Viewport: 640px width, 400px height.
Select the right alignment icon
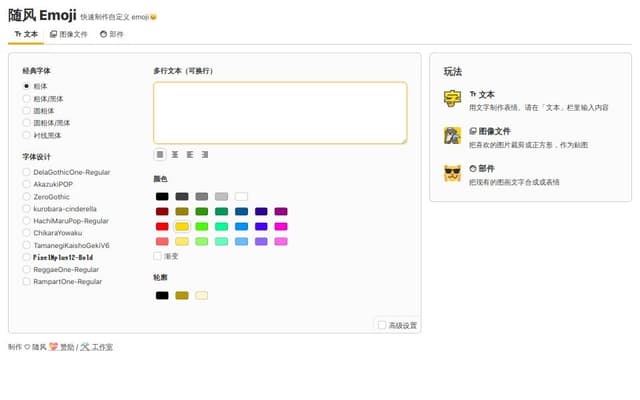pos(205,155)
